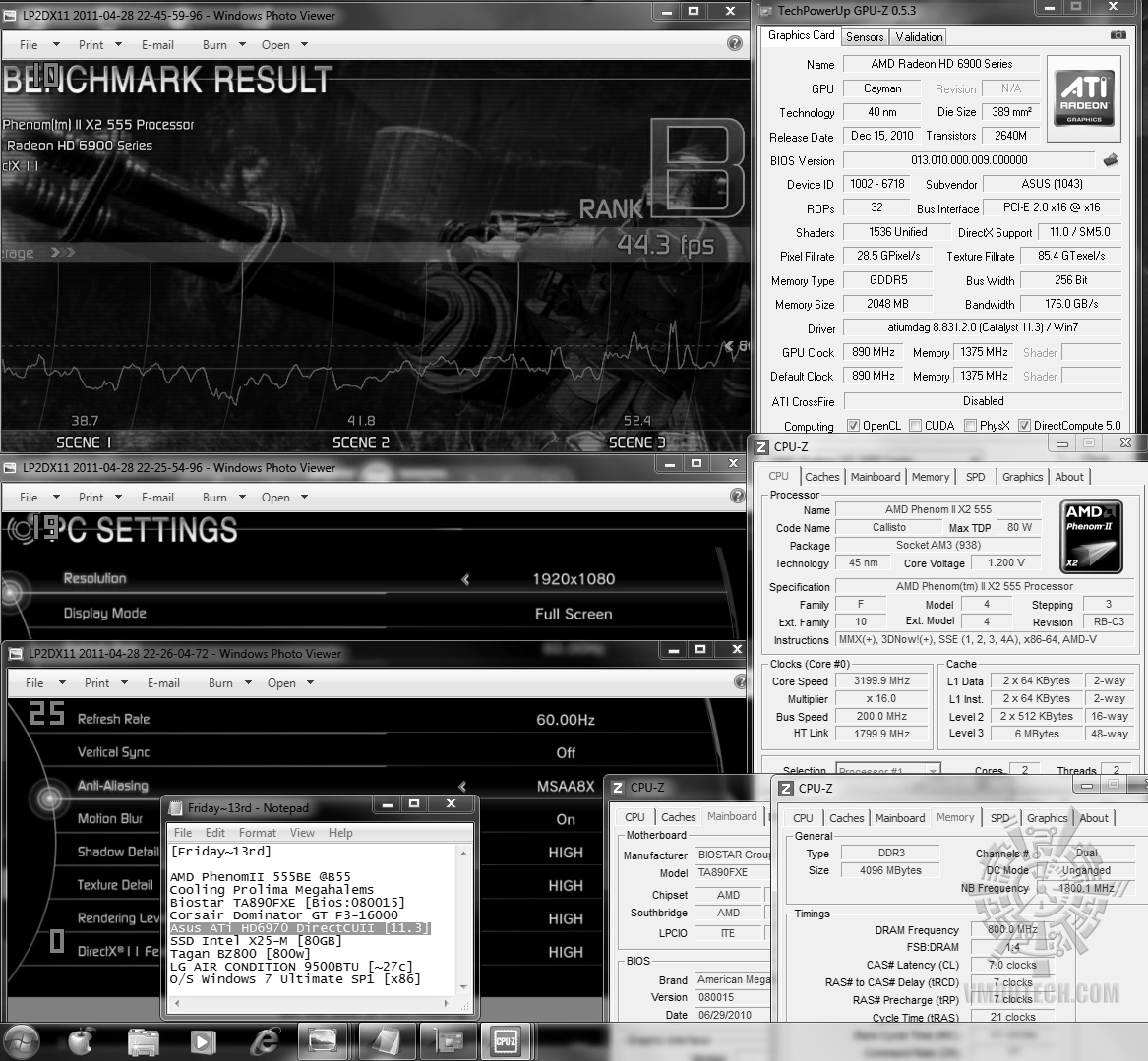Open Caches tab in CPU-Z processor window
1148x1061 pixels.
(821, 476)
